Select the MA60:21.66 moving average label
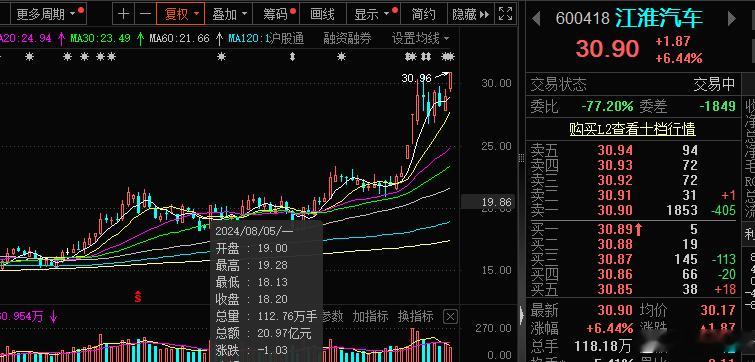 coord(179,39)
